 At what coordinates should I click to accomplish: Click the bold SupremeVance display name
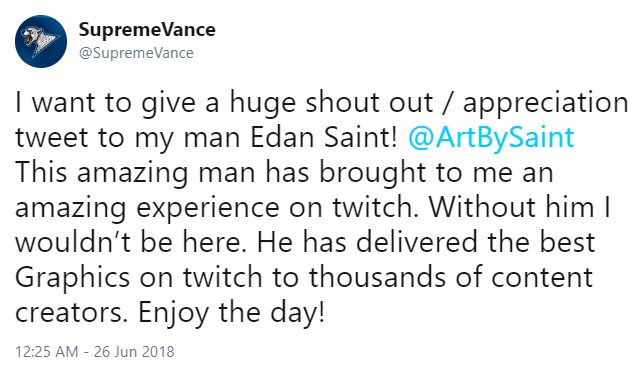(147, 30)
